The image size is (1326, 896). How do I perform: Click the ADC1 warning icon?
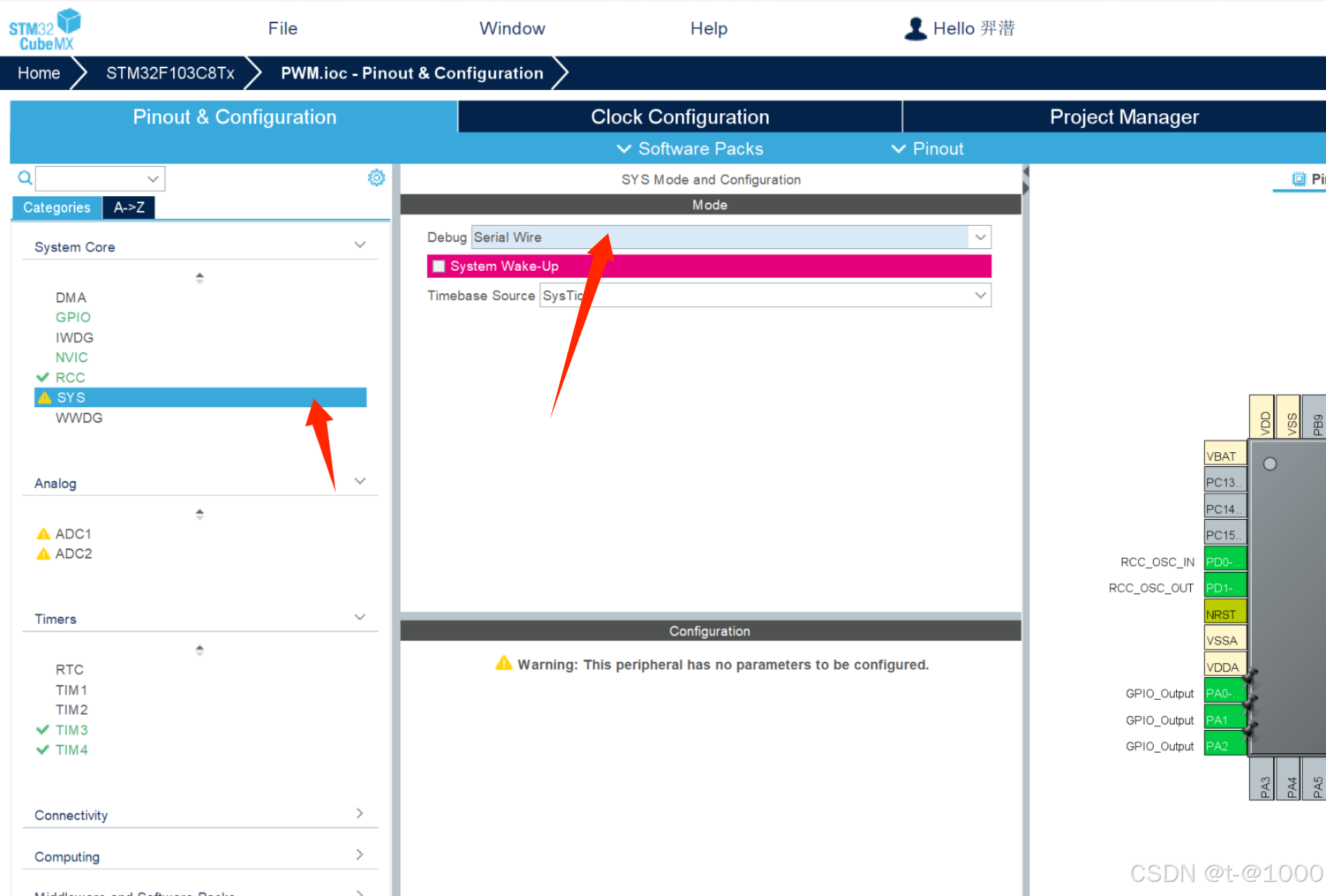44,534
